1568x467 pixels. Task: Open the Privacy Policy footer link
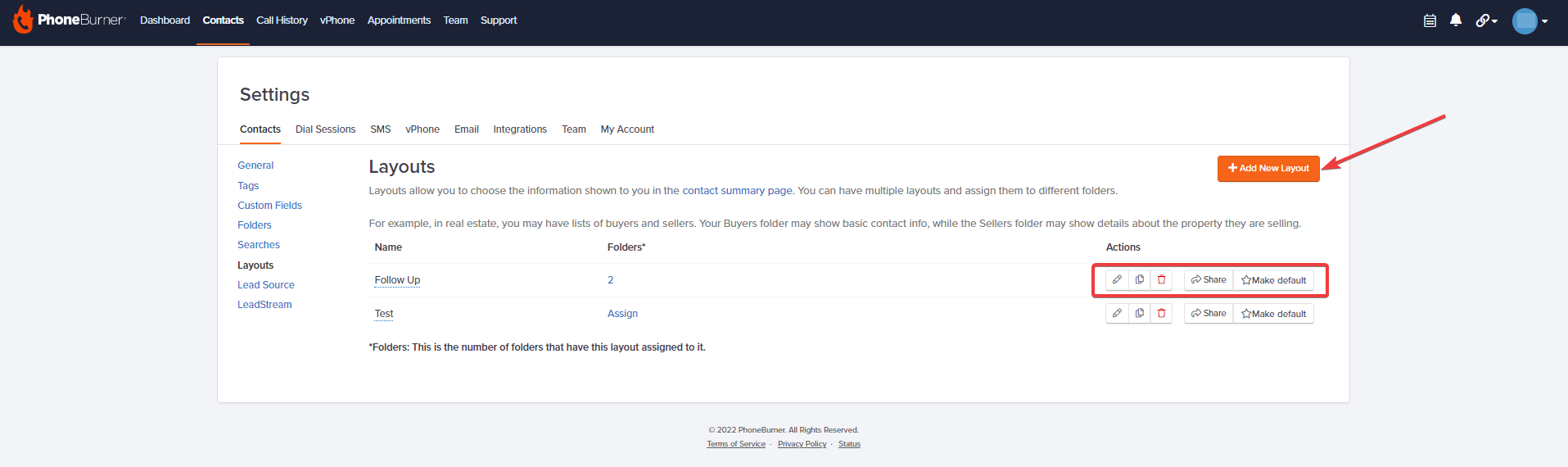(802, 444)
